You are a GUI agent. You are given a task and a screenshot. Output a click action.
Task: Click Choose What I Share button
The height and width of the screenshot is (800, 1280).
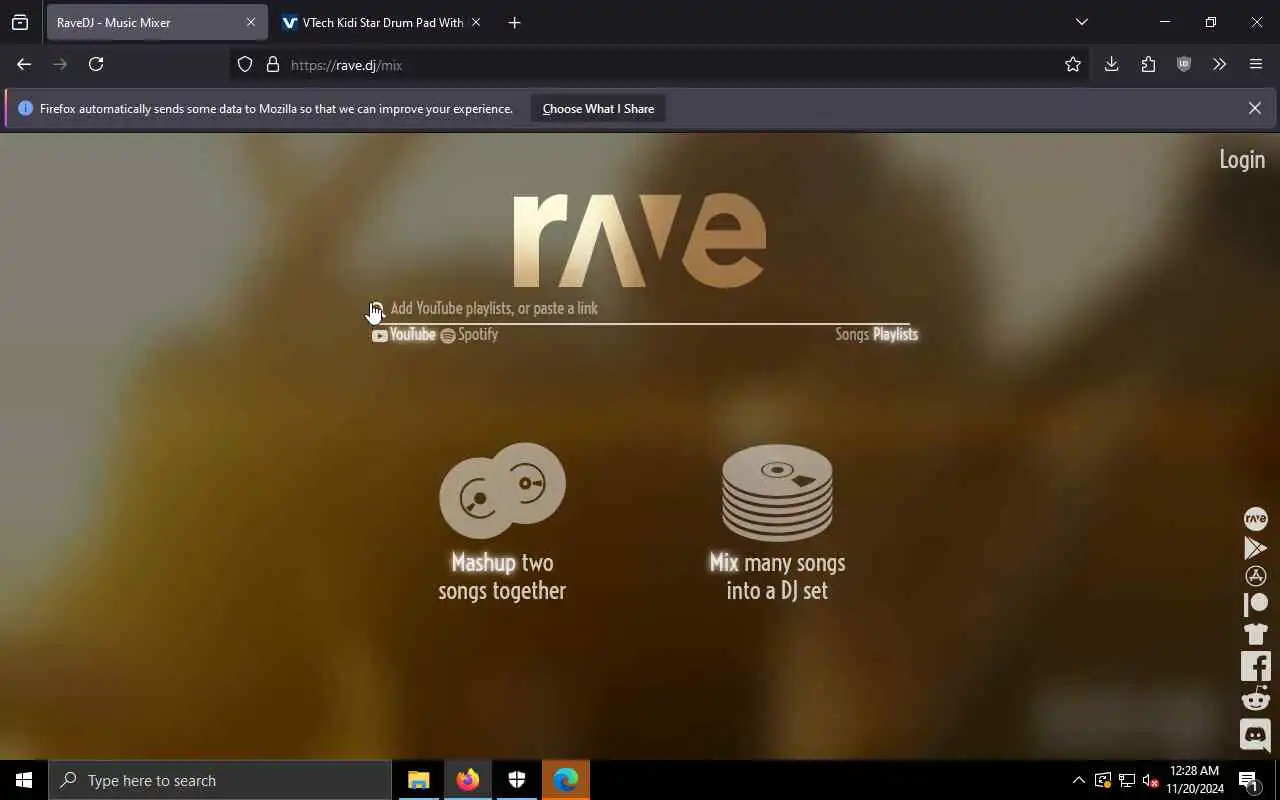598,108
